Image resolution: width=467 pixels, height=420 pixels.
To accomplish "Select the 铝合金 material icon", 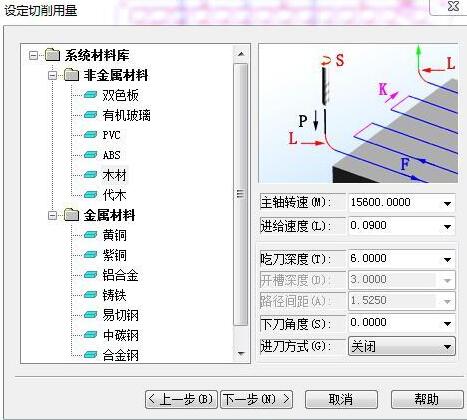I will 90,275.
